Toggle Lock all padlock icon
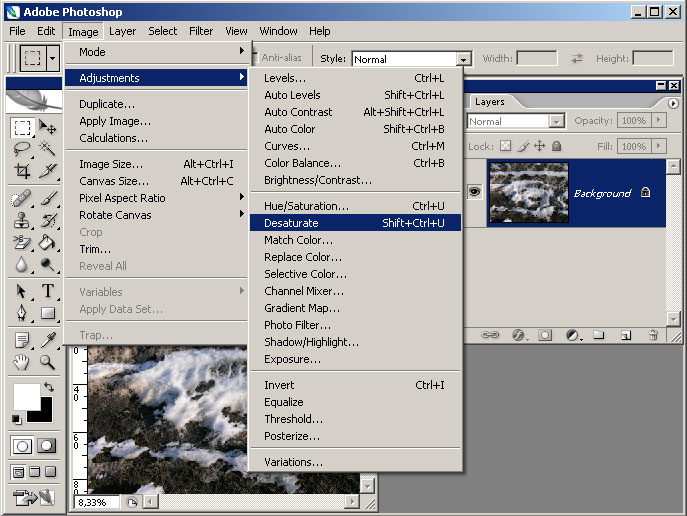The image size is (687, 516). click(556, 146)
